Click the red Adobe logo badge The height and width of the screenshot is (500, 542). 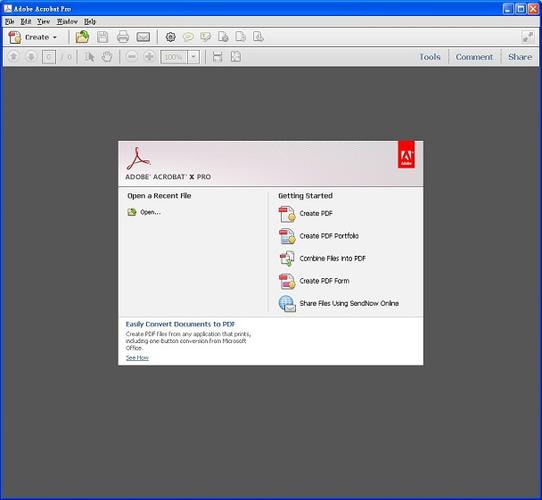(406, 154)
